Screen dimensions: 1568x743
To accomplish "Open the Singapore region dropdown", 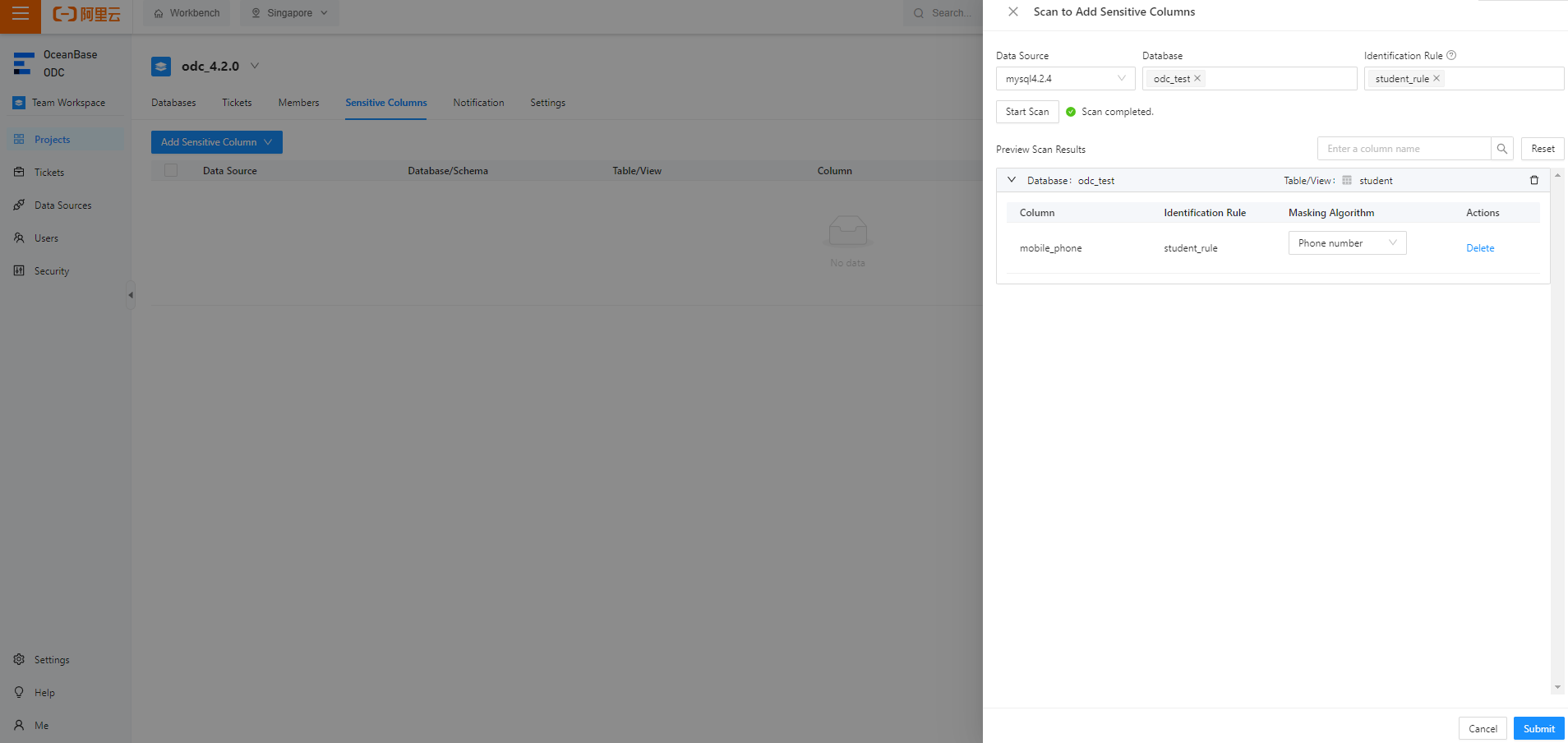I will pos(290,13).
